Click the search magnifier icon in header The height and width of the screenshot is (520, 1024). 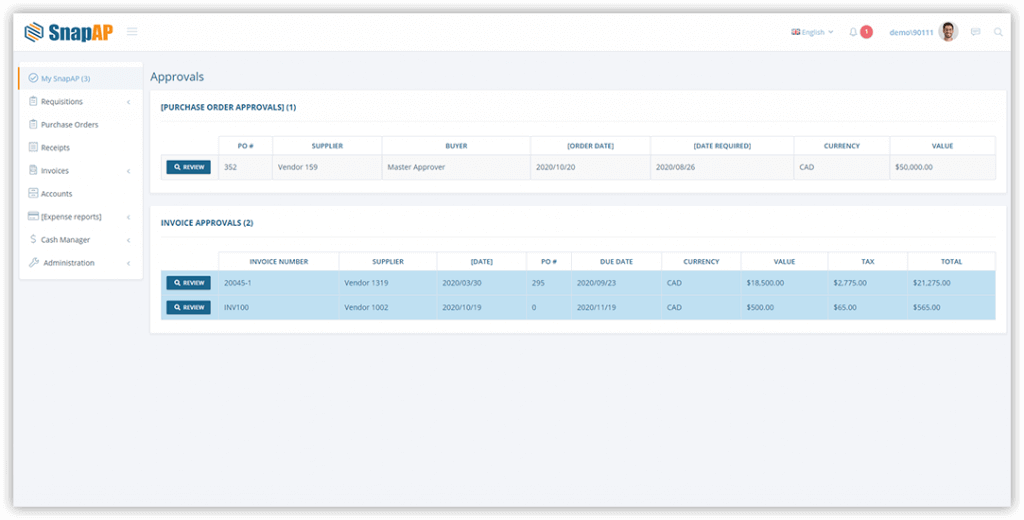(x=998, y=32)
